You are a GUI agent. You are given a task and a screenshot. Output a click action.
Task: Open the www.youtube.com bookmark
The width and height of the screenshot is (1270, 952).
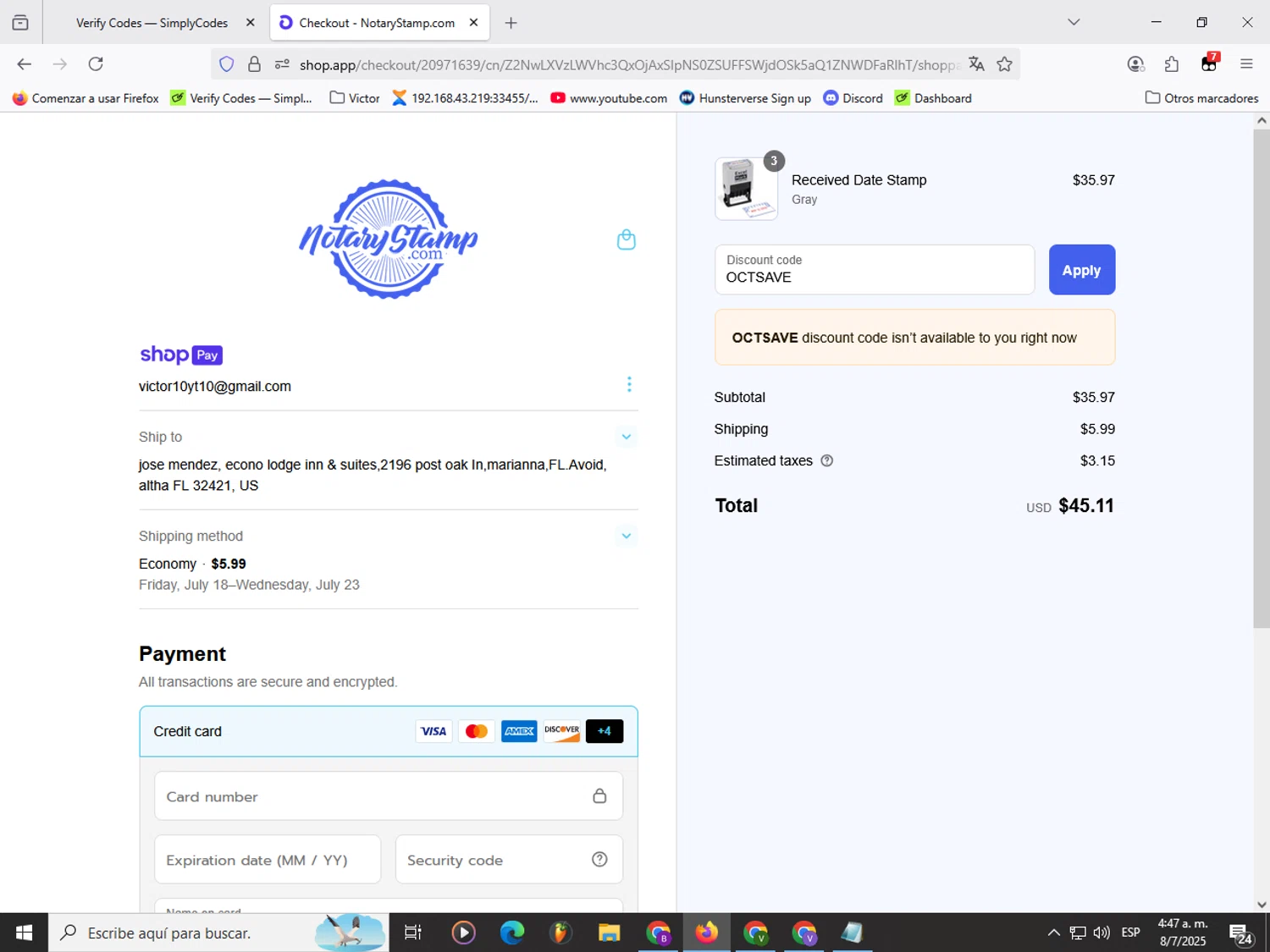(609, 98)
